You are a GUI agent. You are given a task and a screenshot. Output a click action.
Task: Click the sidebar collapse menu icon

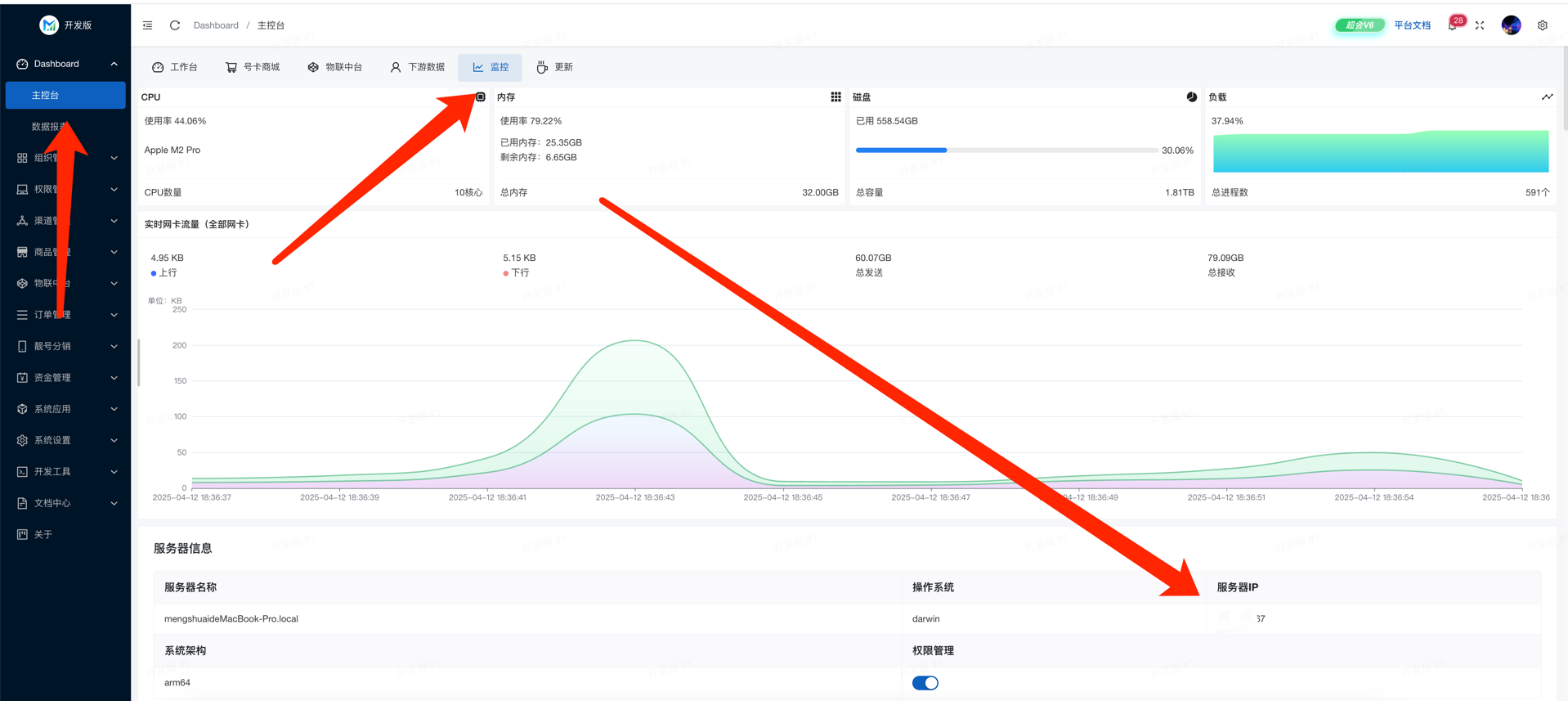[147, 25]
